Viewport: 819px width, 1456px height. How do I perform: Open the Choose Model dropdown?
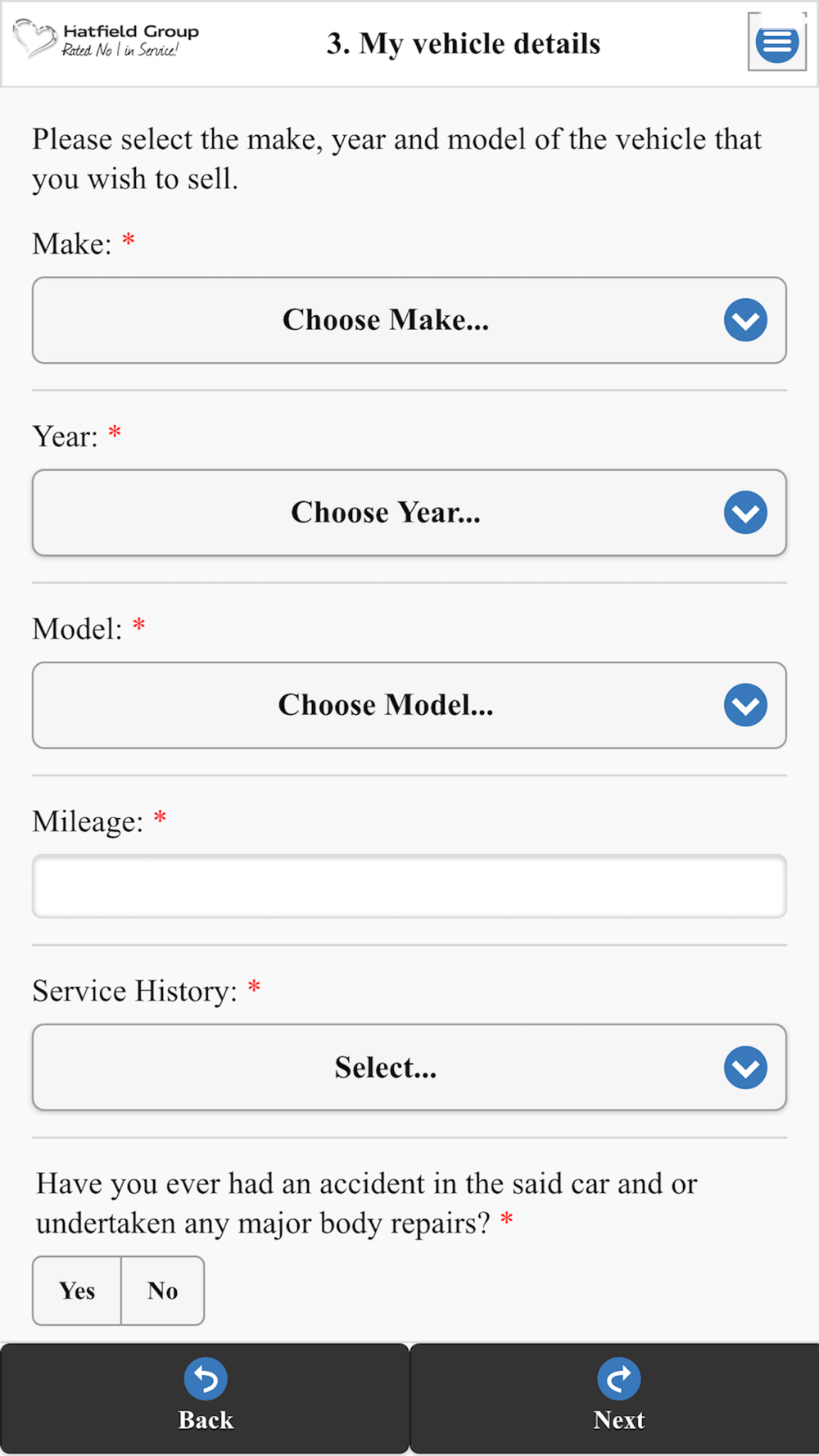coord(409,705)
